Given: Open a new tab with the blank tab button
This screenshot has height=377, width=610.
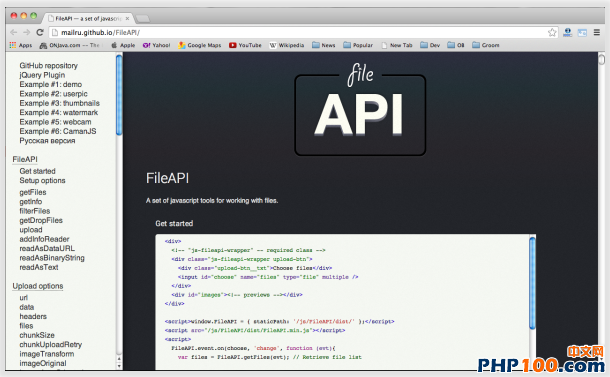Looking at the screenshot, I should click(x=142, y=18).
